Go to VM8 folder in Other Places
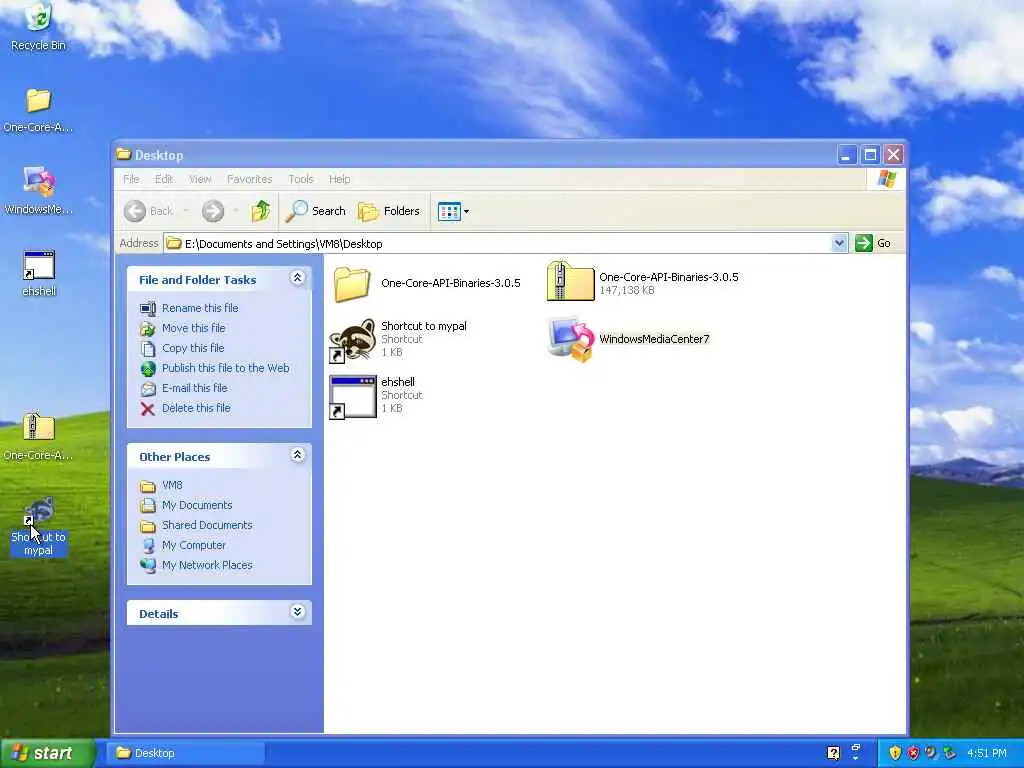The height and width of the screenshot is (768, 1024). 172,485
